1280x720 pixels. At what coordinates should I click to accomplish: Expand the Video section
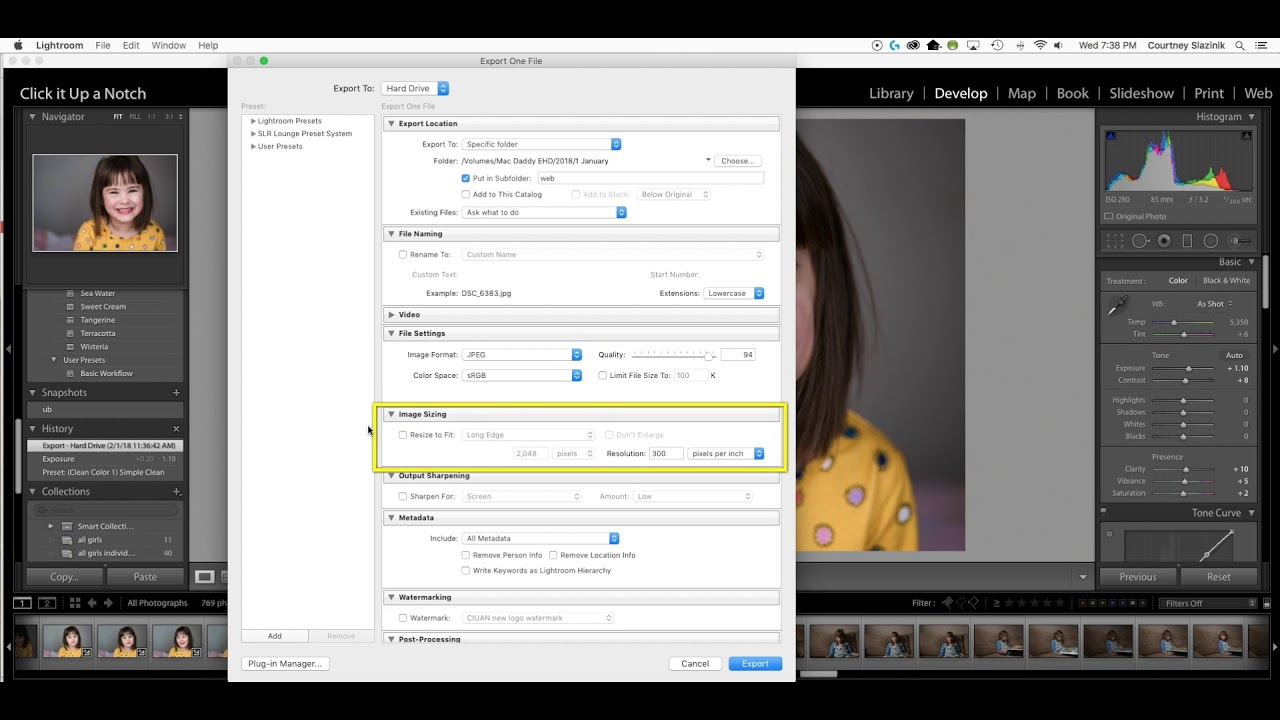pos(392,315)
